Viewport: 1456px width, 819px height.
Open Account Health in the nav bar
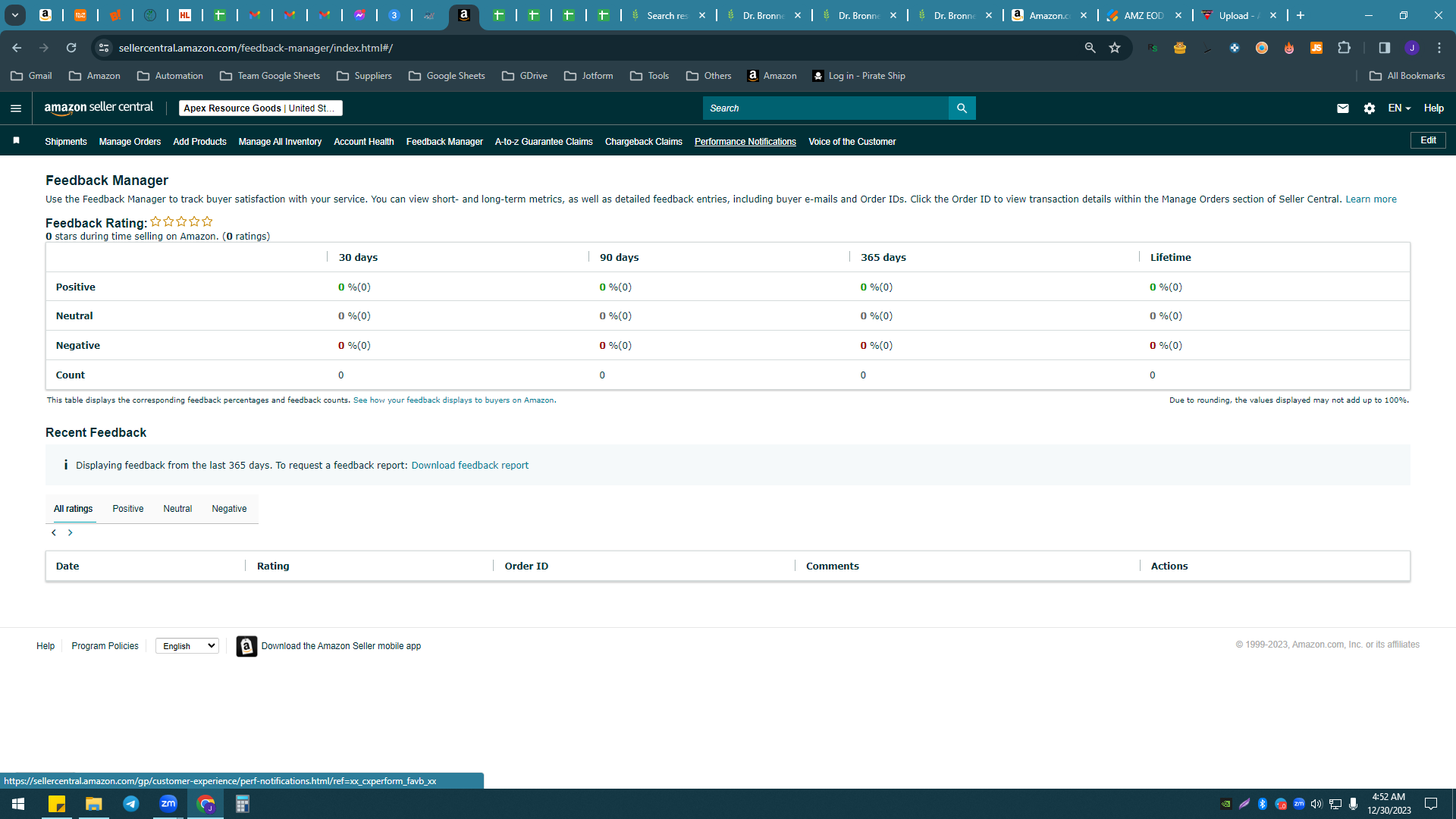364,142
